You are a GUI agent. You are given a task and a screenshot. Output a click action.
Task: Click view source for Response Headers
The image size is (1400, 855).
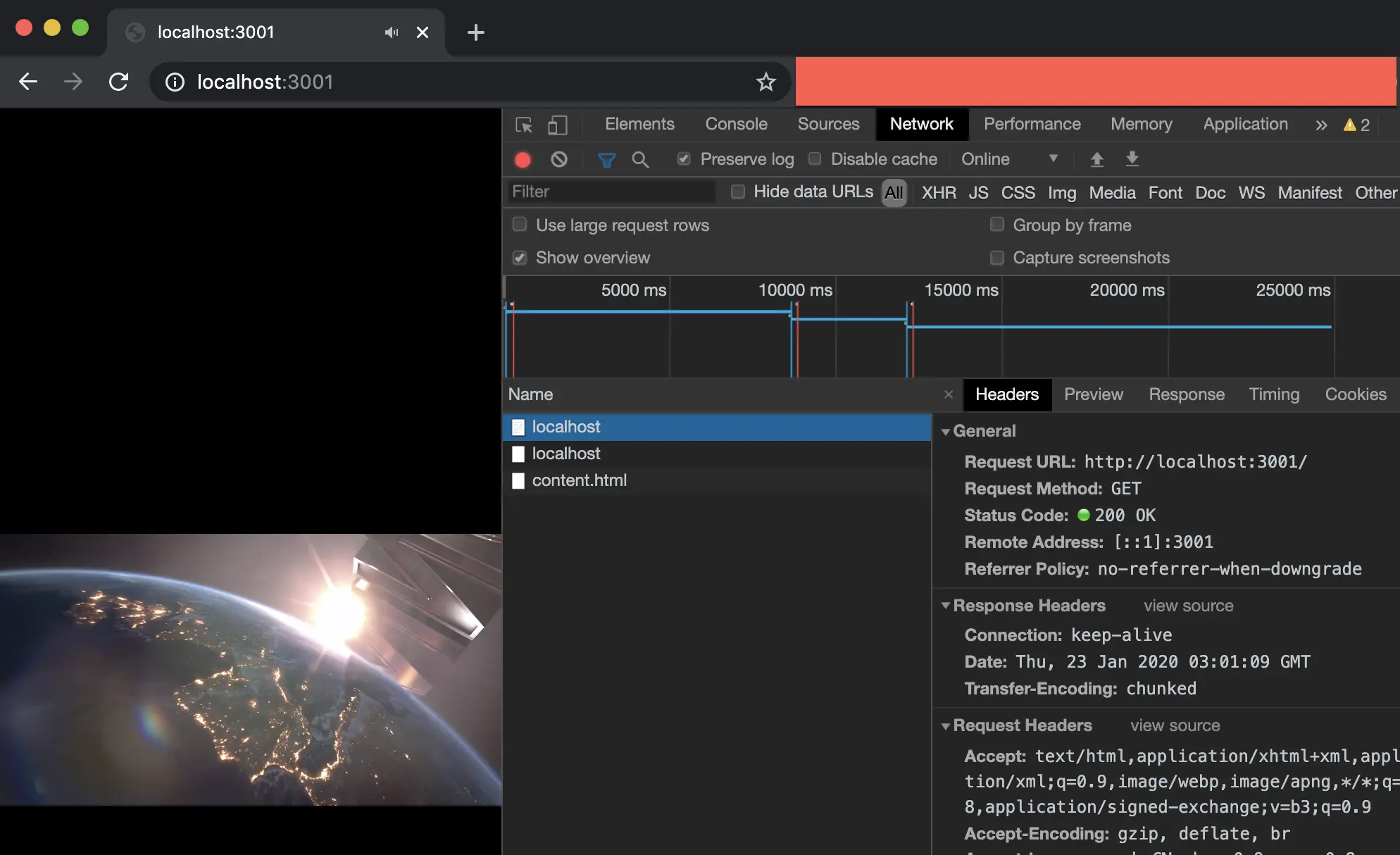tap(1188, 606)
